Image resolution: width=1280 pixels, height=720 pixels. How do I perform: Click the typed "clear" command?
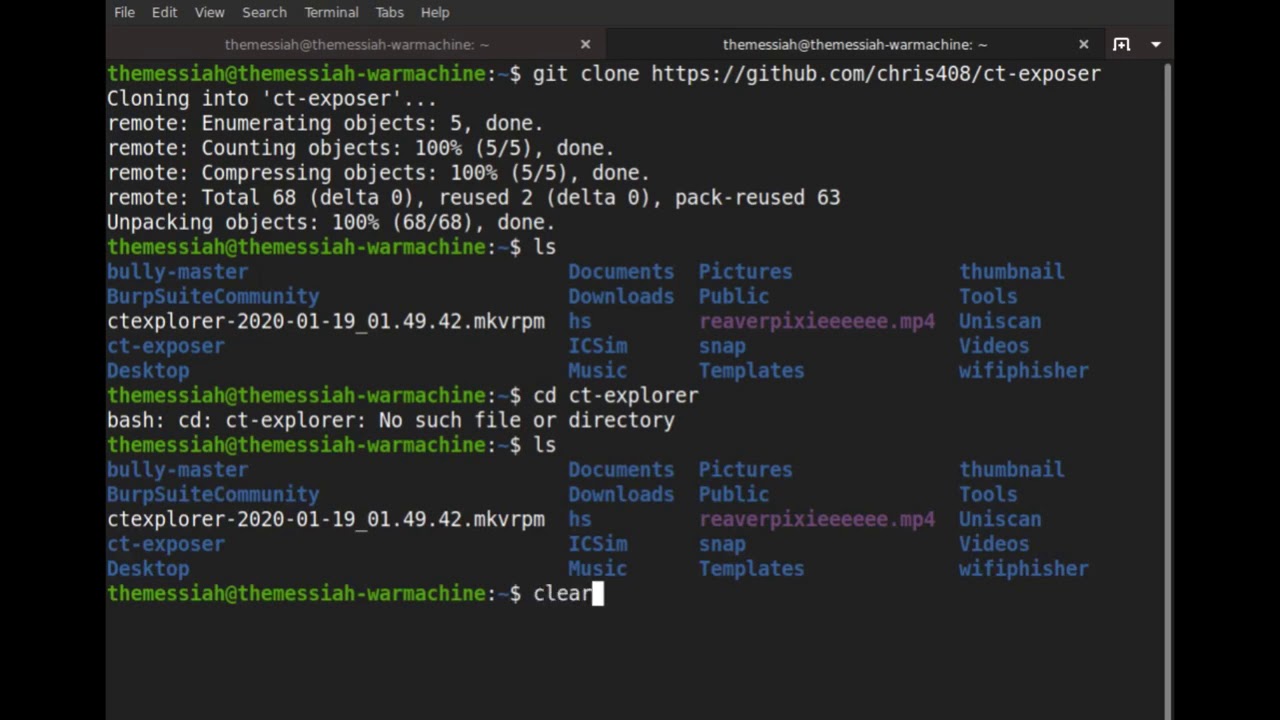pos(562,593)
